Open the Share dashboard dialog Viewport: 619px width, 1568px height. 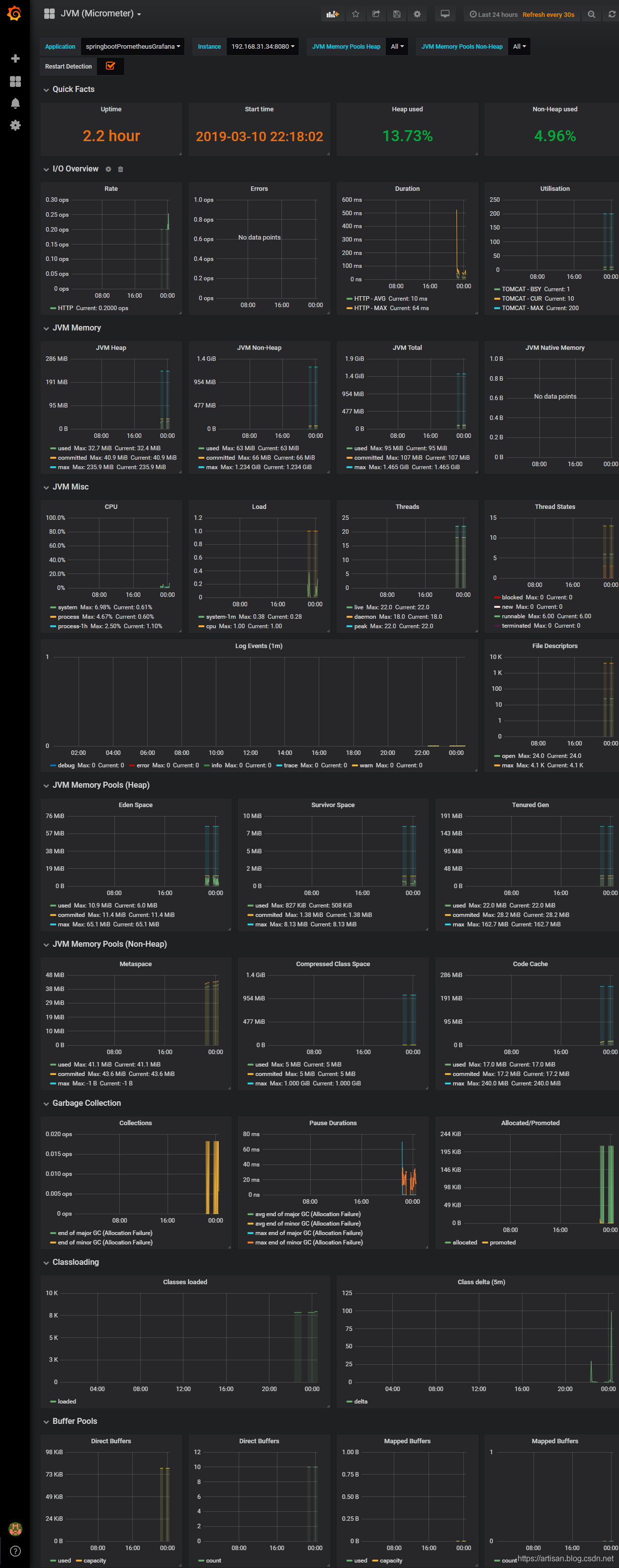coord(376,14)
